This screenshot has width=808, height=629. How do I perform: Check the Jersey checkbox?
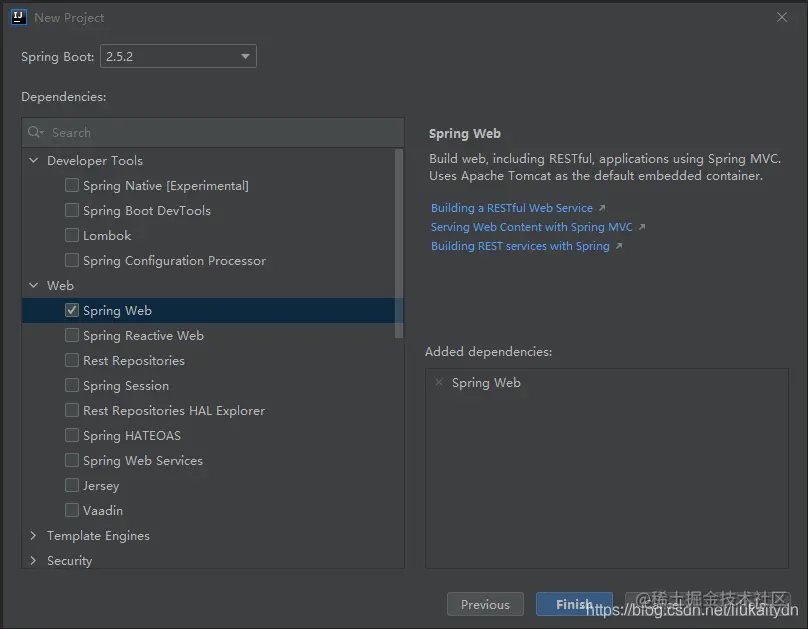(x=72, y=485)
